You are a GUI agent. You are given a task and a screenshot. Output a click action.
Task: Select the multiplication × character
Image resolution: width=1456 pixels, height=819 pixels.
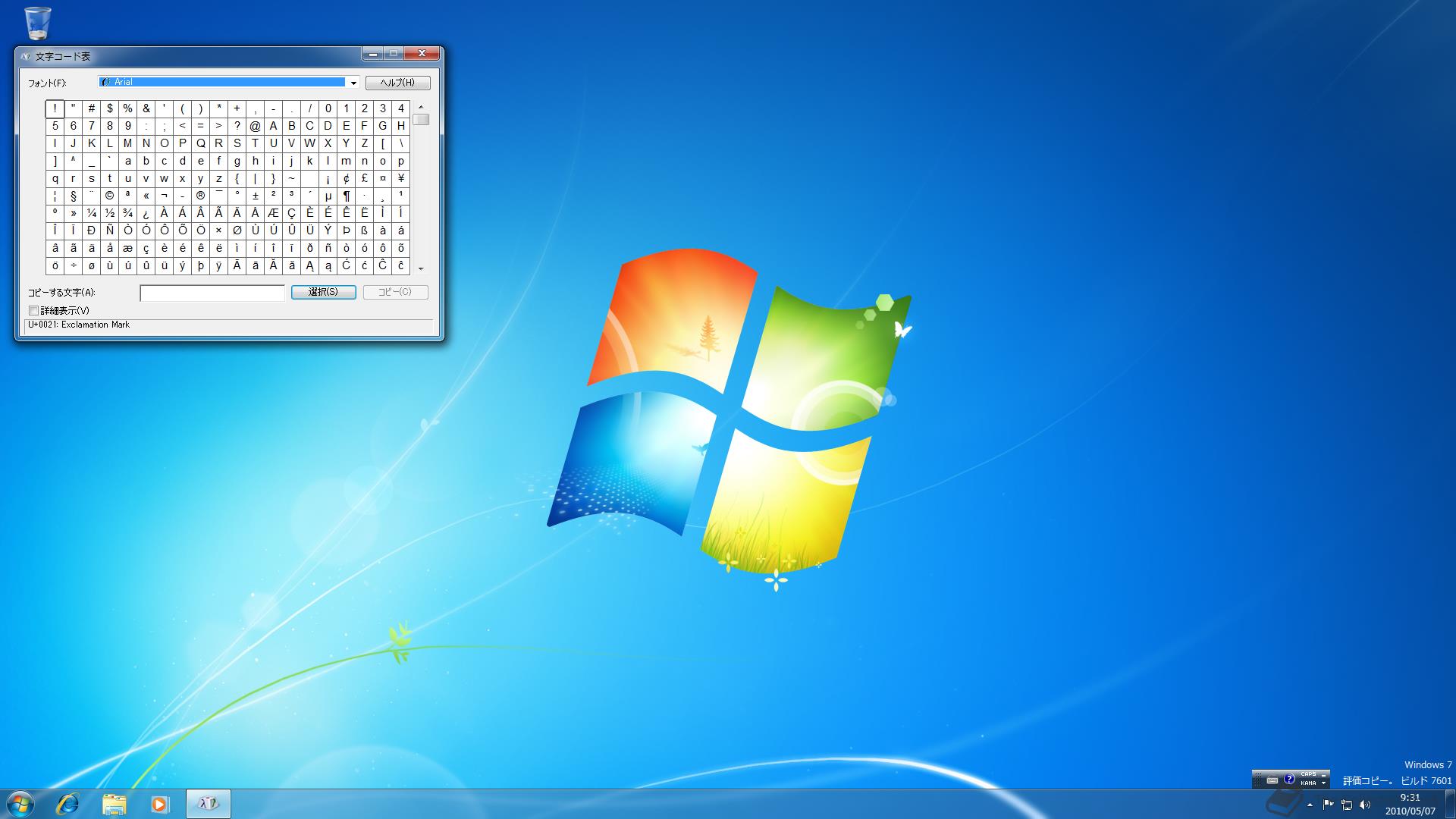point(219,231)
